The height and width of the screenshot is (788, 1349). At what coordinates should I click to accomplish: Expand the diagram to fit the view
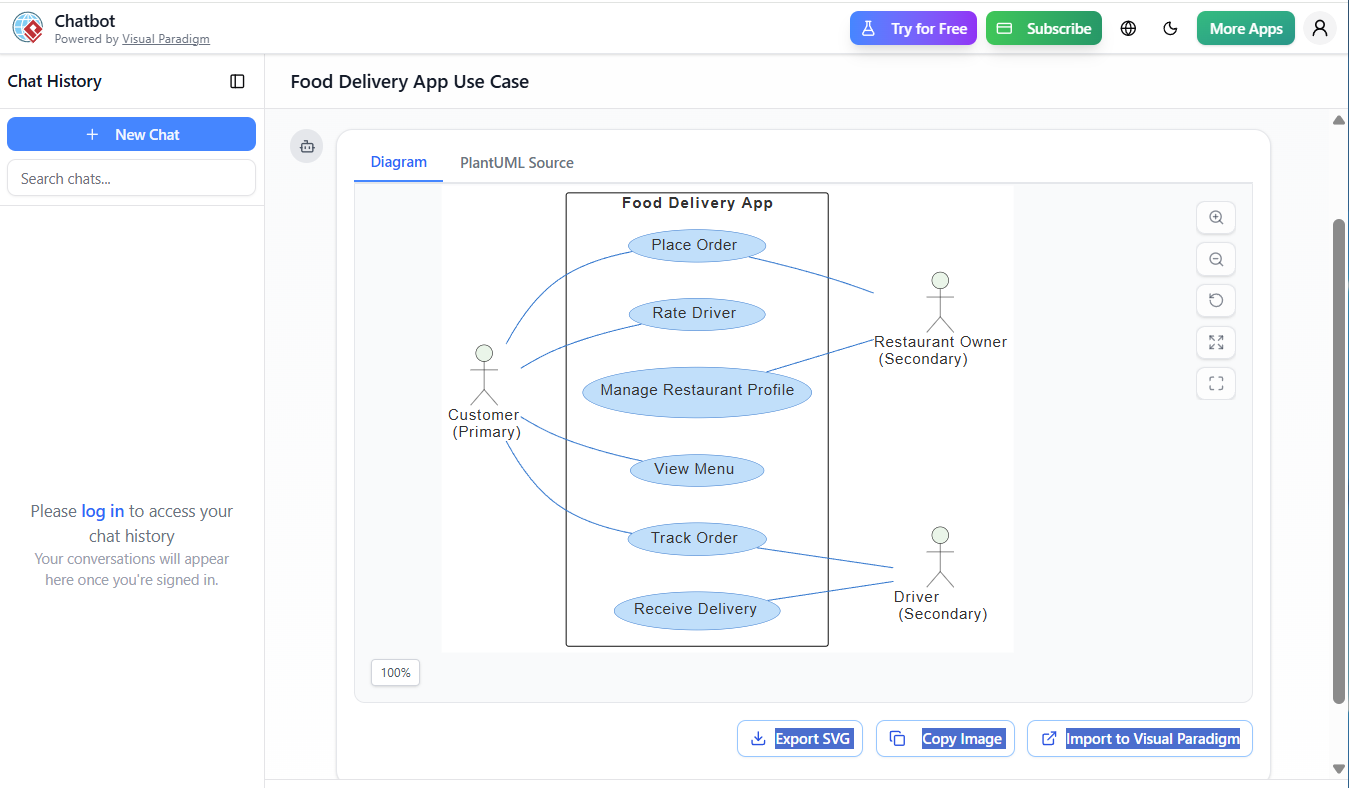coord(1215,342)
